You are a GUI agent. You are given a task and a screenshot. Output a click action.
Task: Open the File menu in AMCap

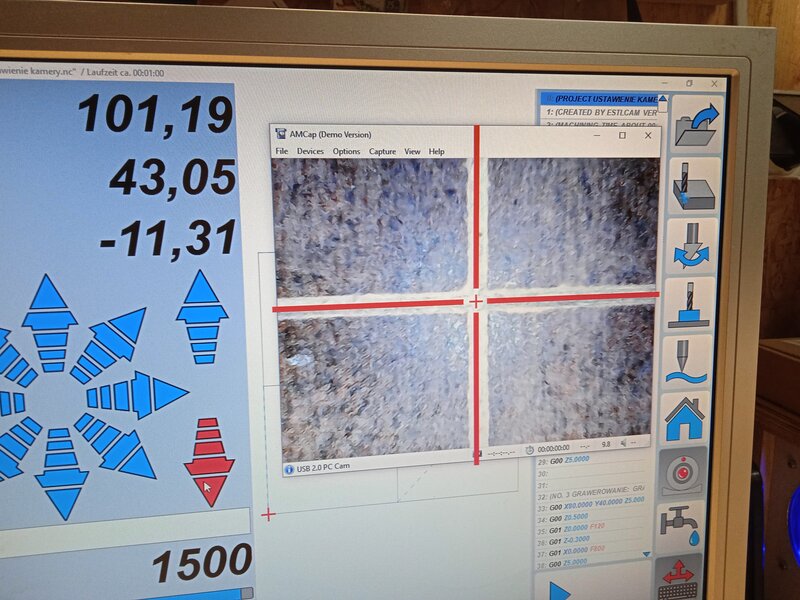point(282,151)
